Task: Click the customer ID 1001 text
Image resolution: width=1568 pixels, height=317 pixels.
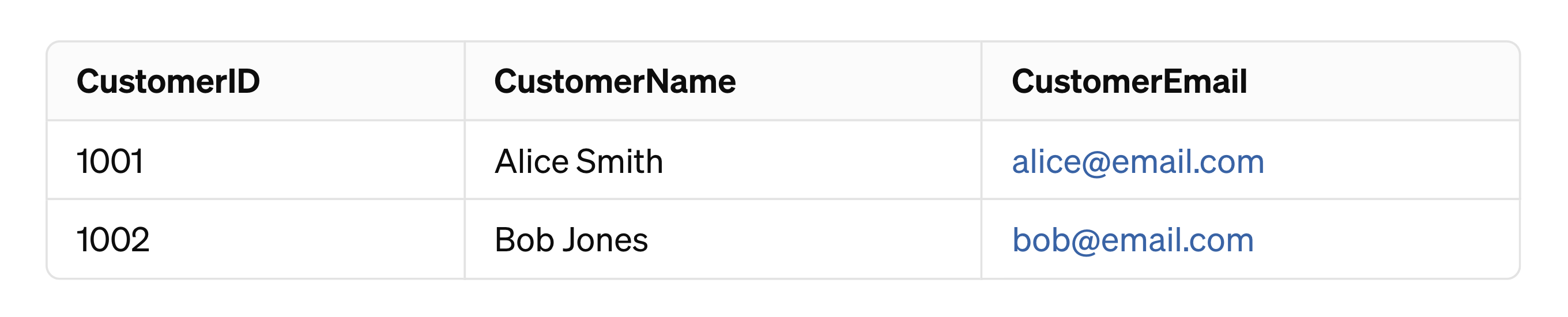Action: pos(110,162)
